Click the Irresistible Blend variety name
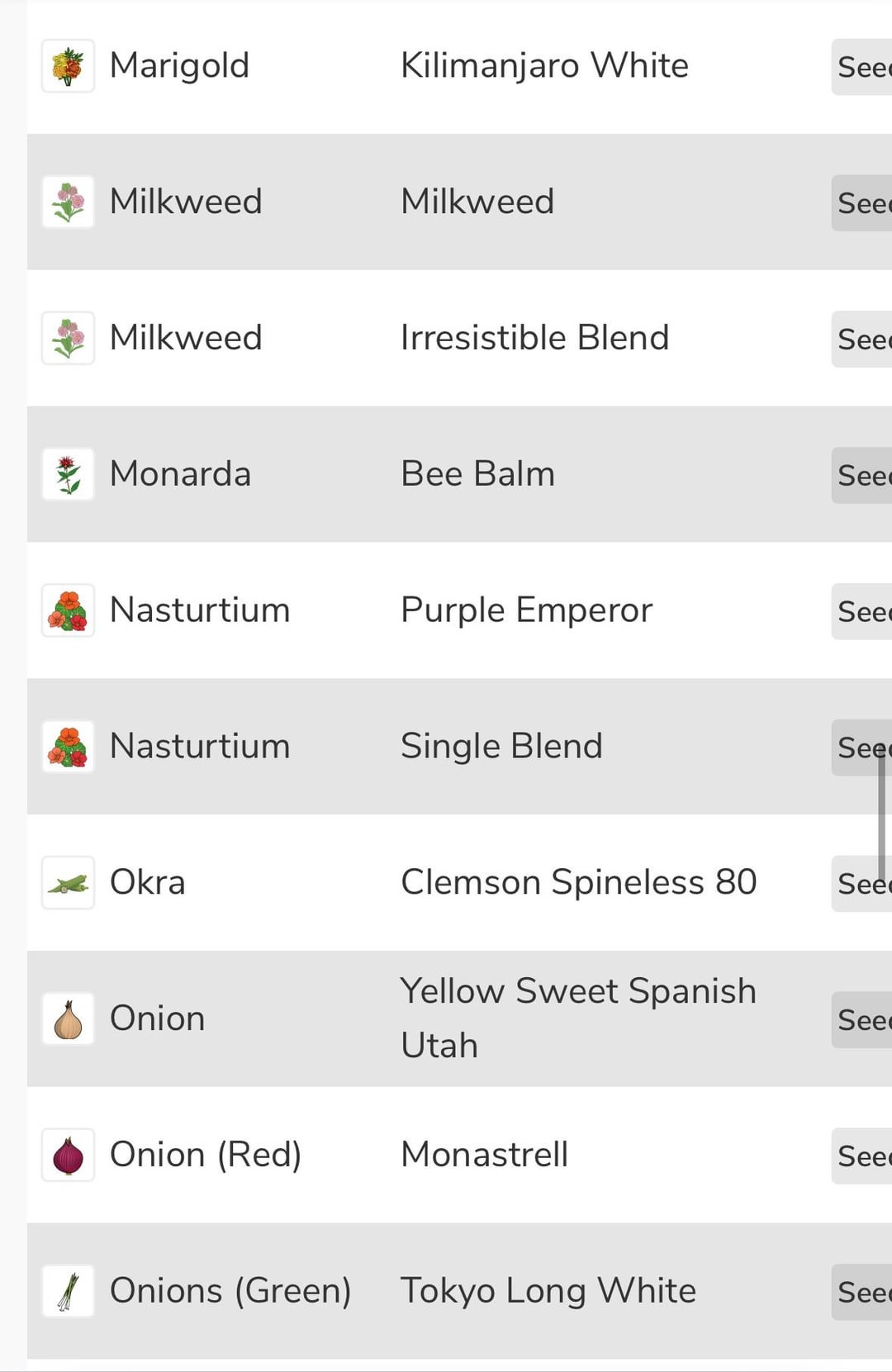892x1372 pixels. (534, 338)
